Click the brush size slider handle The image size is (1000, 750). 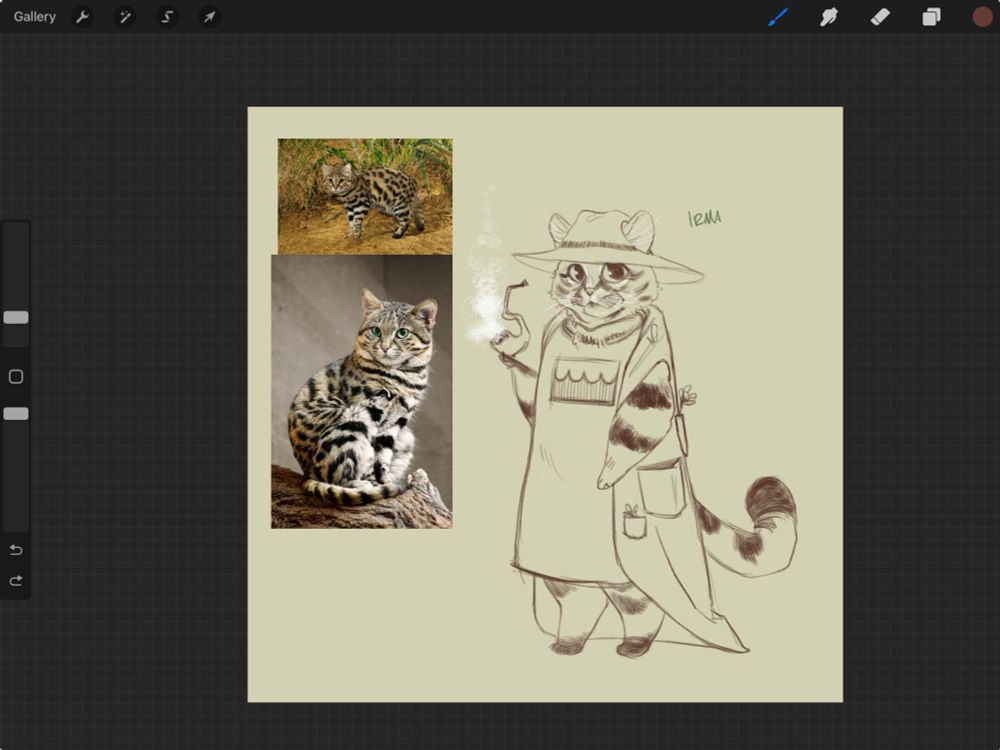click(16, 318)
